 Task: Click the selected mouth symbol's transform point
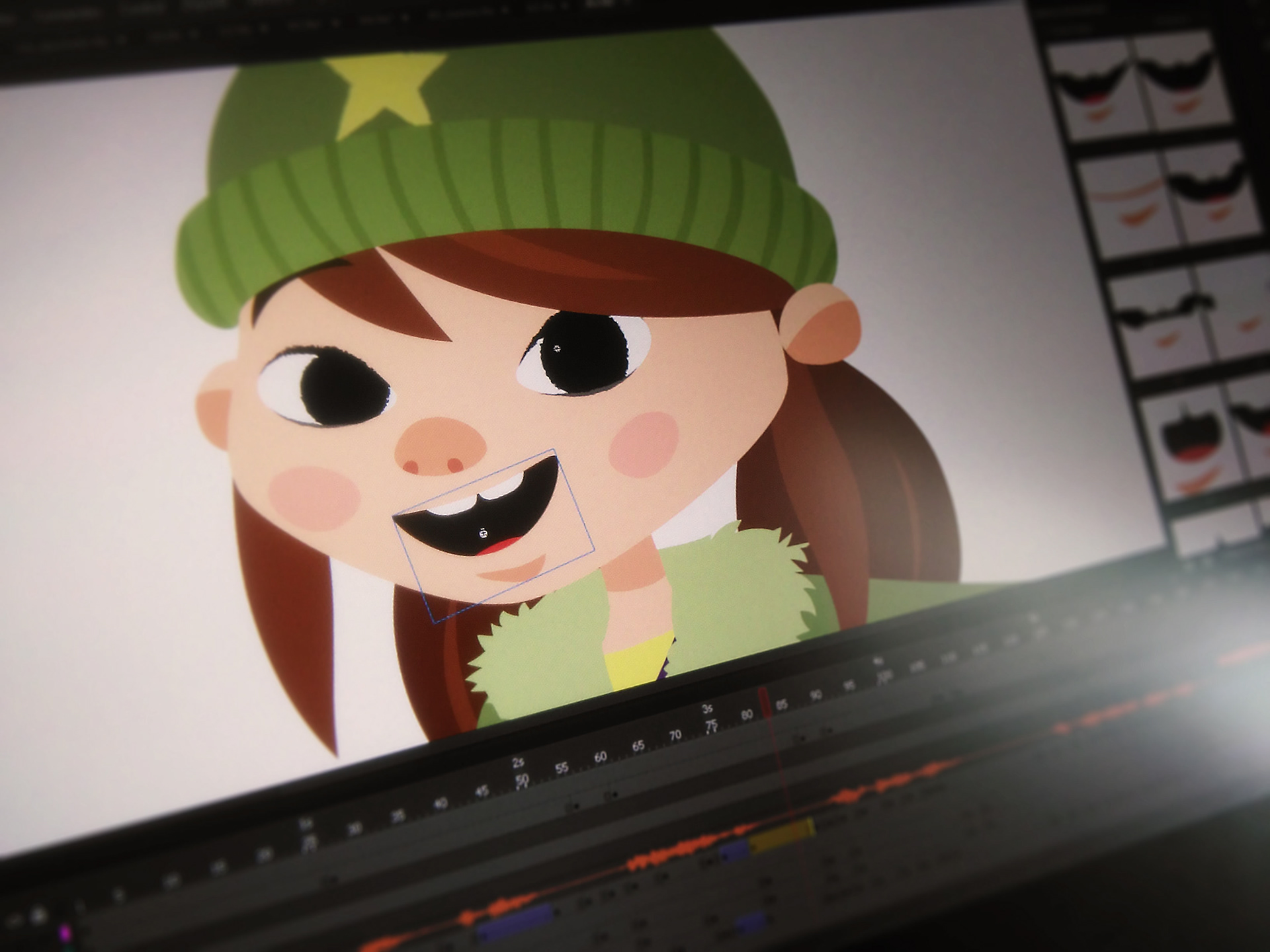[484, 533]
